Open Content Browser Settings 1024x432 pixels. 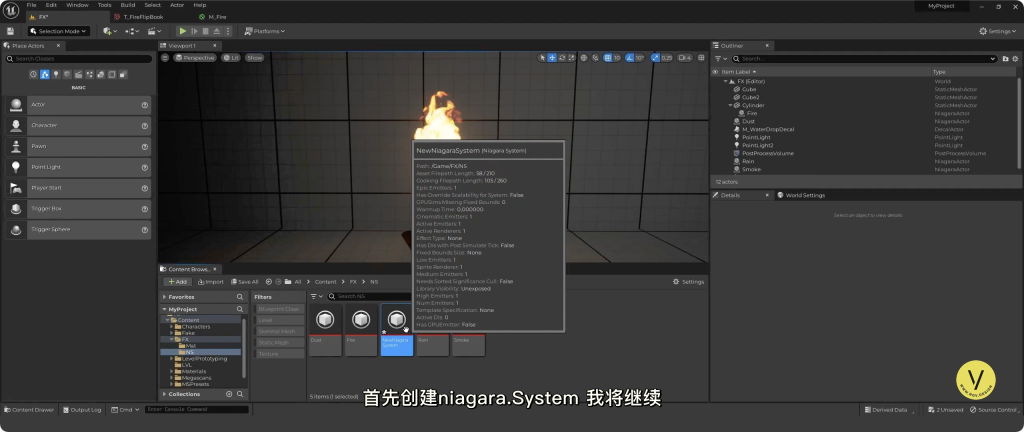[689, 282]
